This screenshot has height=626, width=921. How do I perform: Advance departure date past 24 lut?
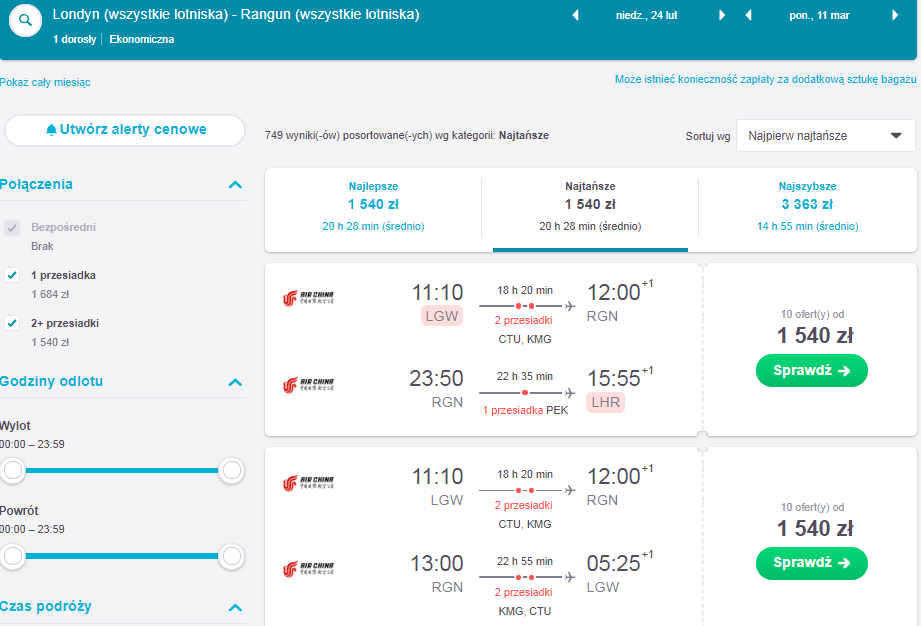point(722,15)
